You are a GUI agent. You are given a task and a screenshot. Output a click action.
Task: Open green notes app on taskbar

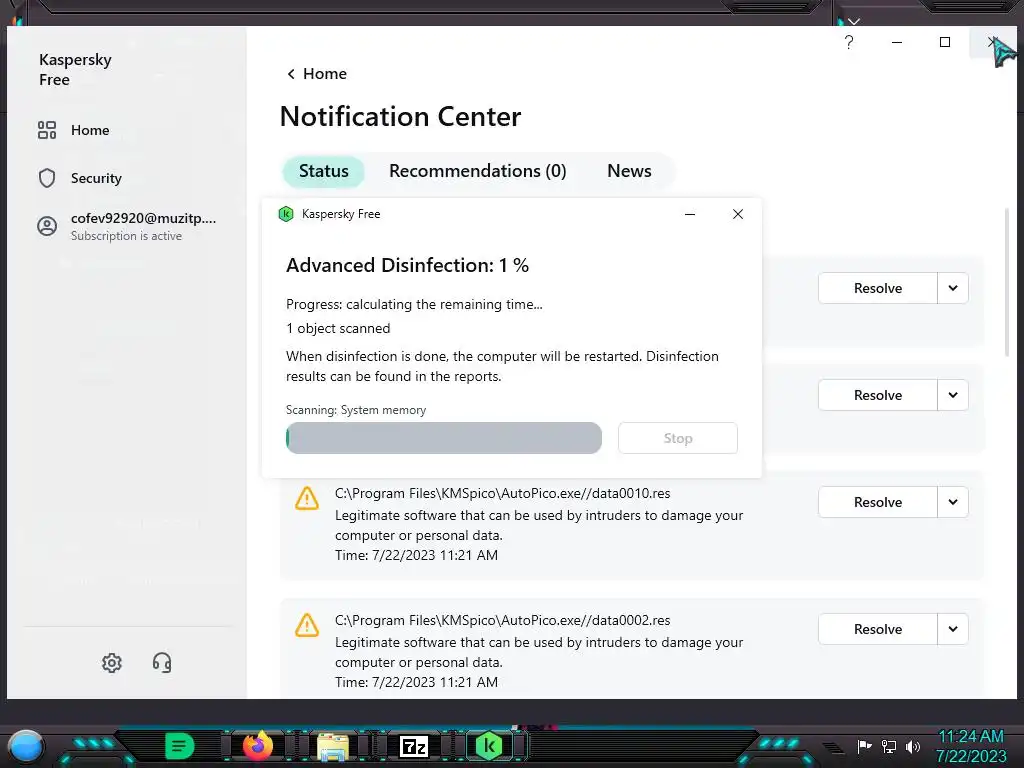click(x=179, y=746)
